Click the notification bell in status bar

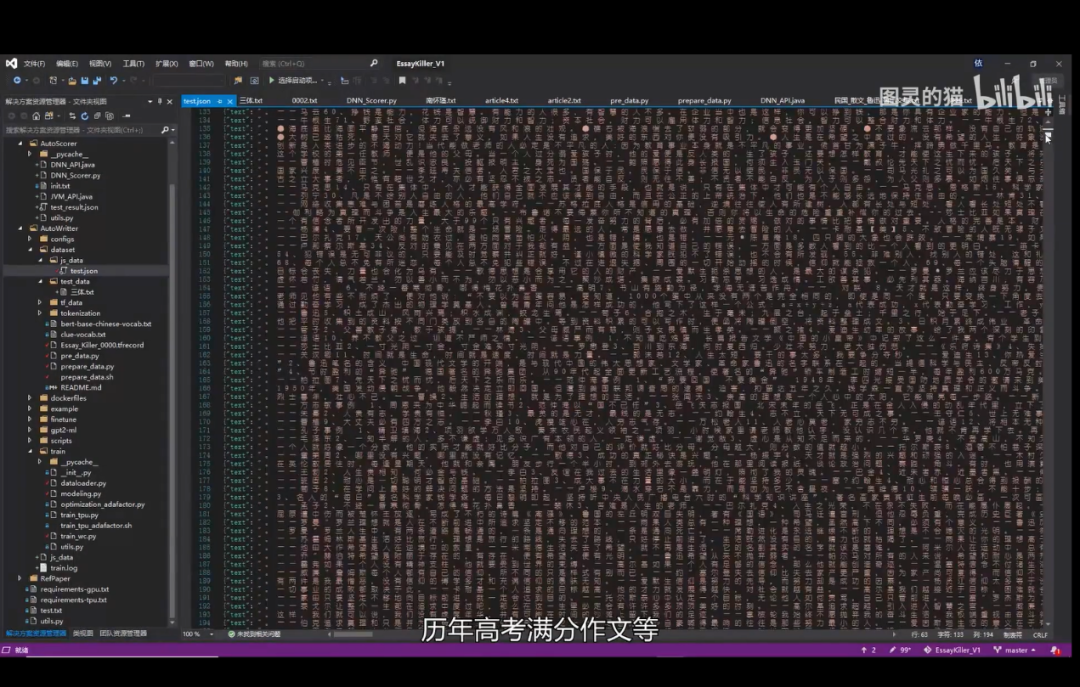pyautogui.click(x=1055, y=650)
